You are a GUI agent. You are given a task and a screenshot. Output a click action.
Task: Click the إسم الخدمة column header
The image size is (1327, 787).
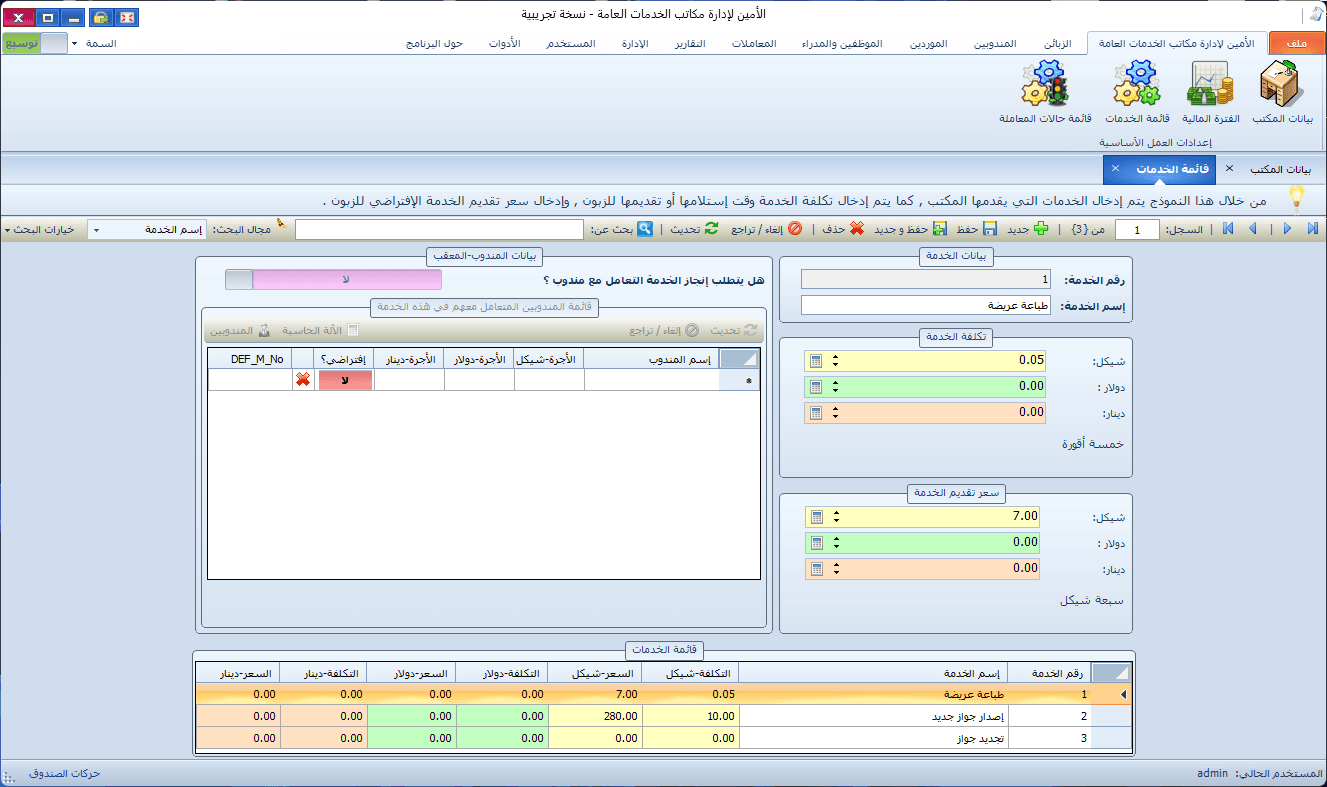[x=873, y=672]
